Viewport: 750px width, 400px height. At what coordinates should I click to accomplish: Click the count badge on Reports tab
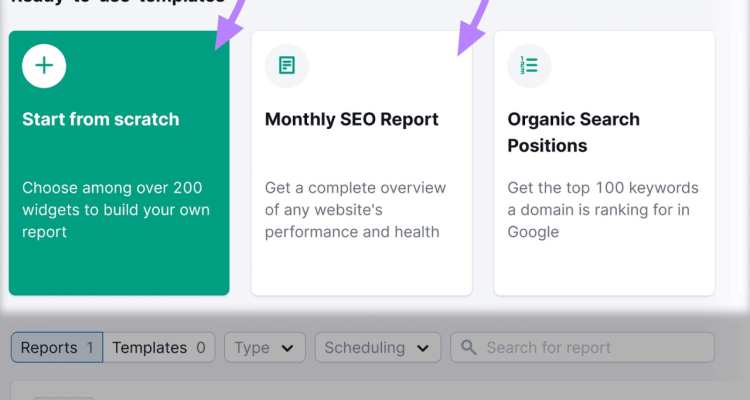89,348
